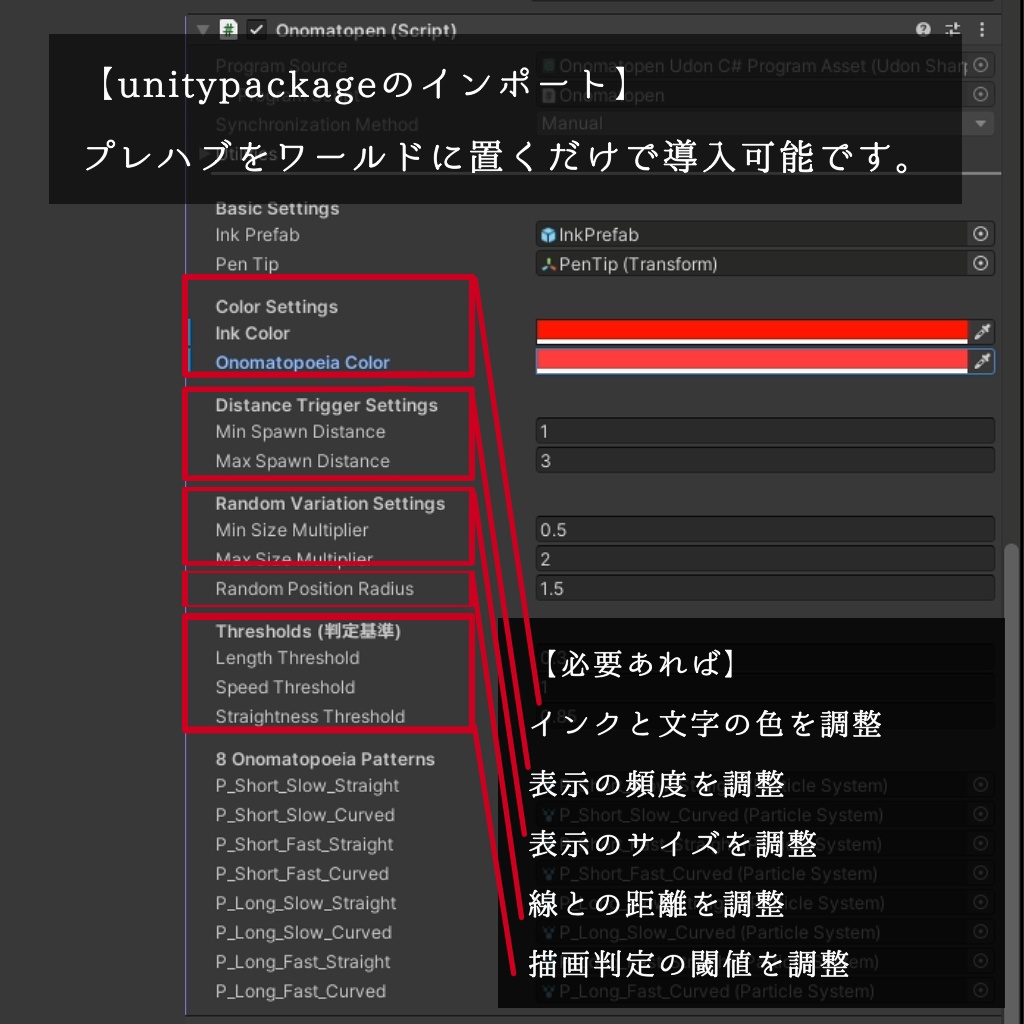Screen dimensions: 1024x1024
Task: Edit the Min Spawn Distance value field
Action: 764,431
